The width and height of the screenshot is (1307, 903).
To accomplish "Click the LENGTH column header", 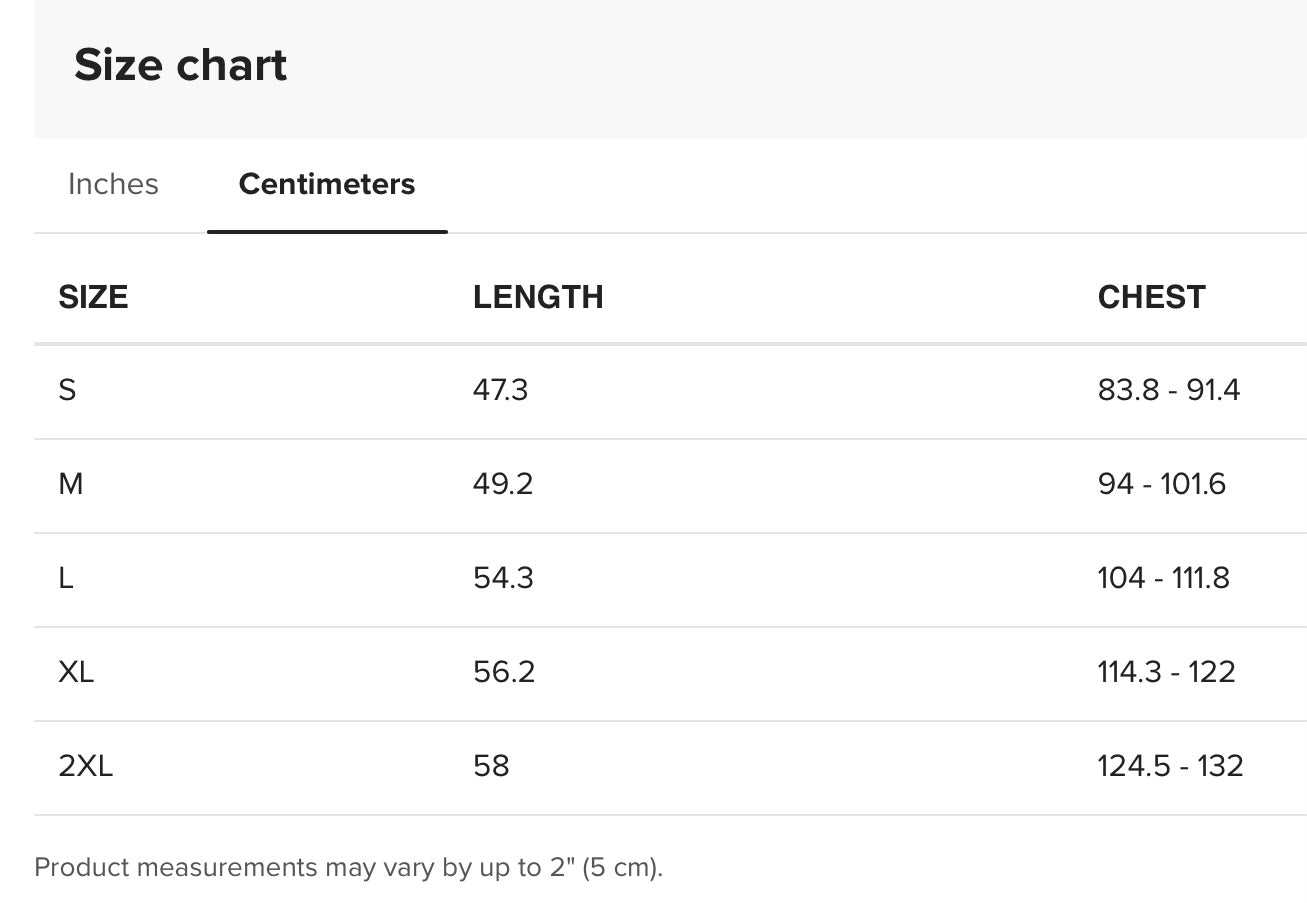I will tap(538, 297).
